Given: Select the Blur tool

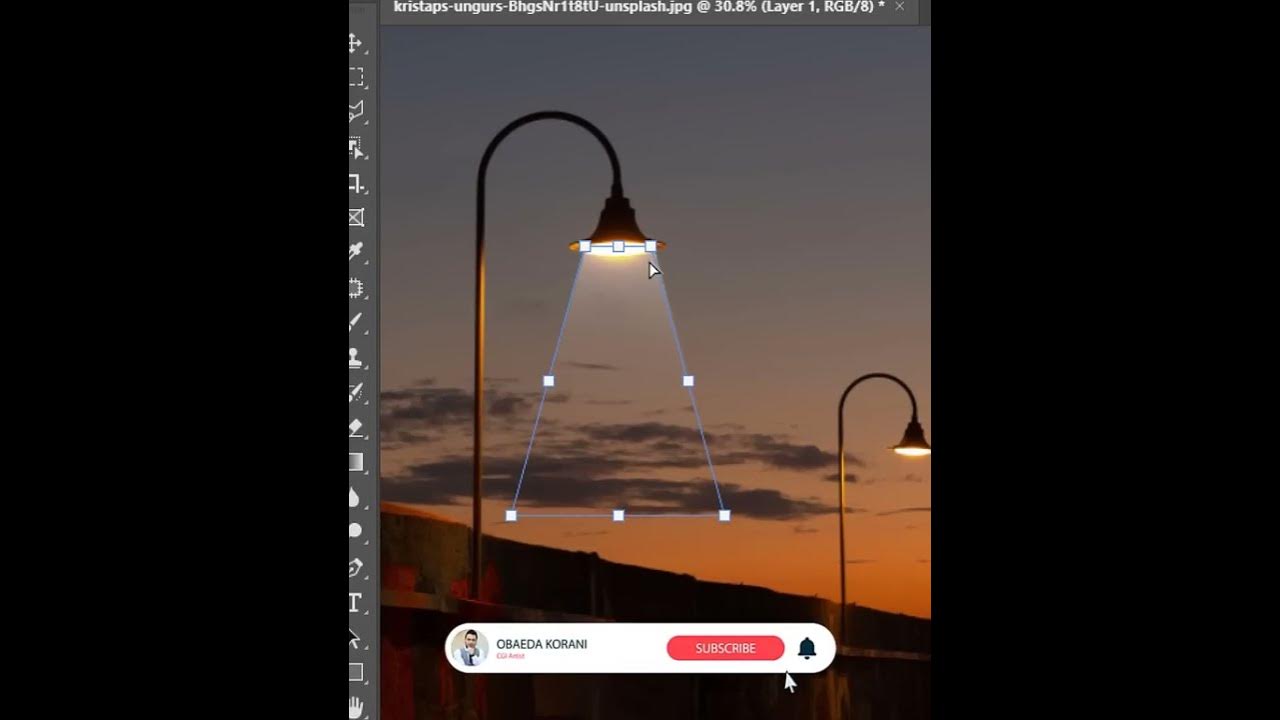Looking at the screenshot, I should [355, 497].
